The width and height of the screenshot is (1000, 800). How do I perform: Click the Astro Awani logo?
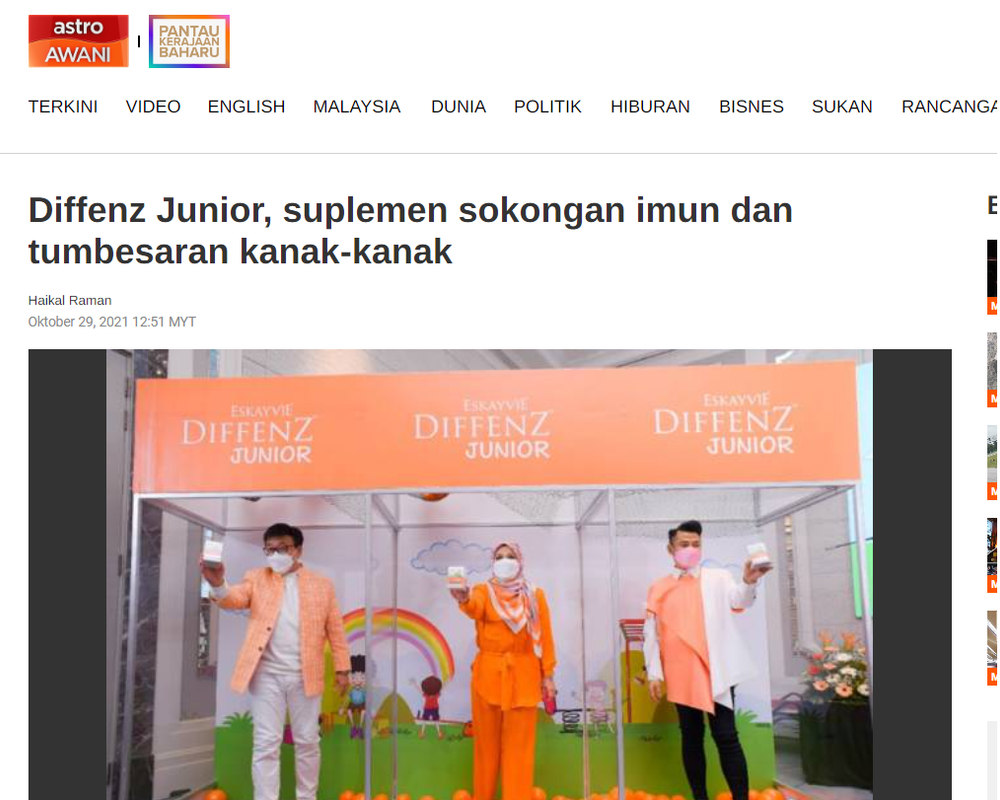point(78,41)
